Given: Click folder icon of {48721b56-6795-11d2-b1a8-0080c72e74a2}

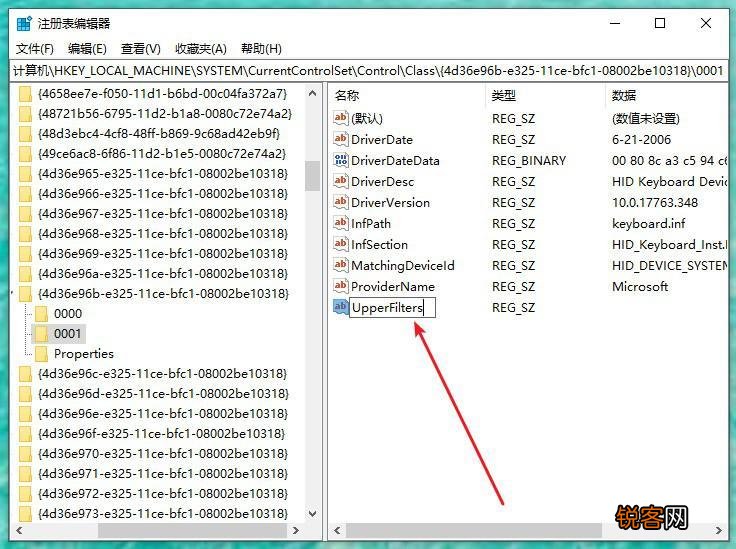Looking at the screenshot, I should [26, 114].
